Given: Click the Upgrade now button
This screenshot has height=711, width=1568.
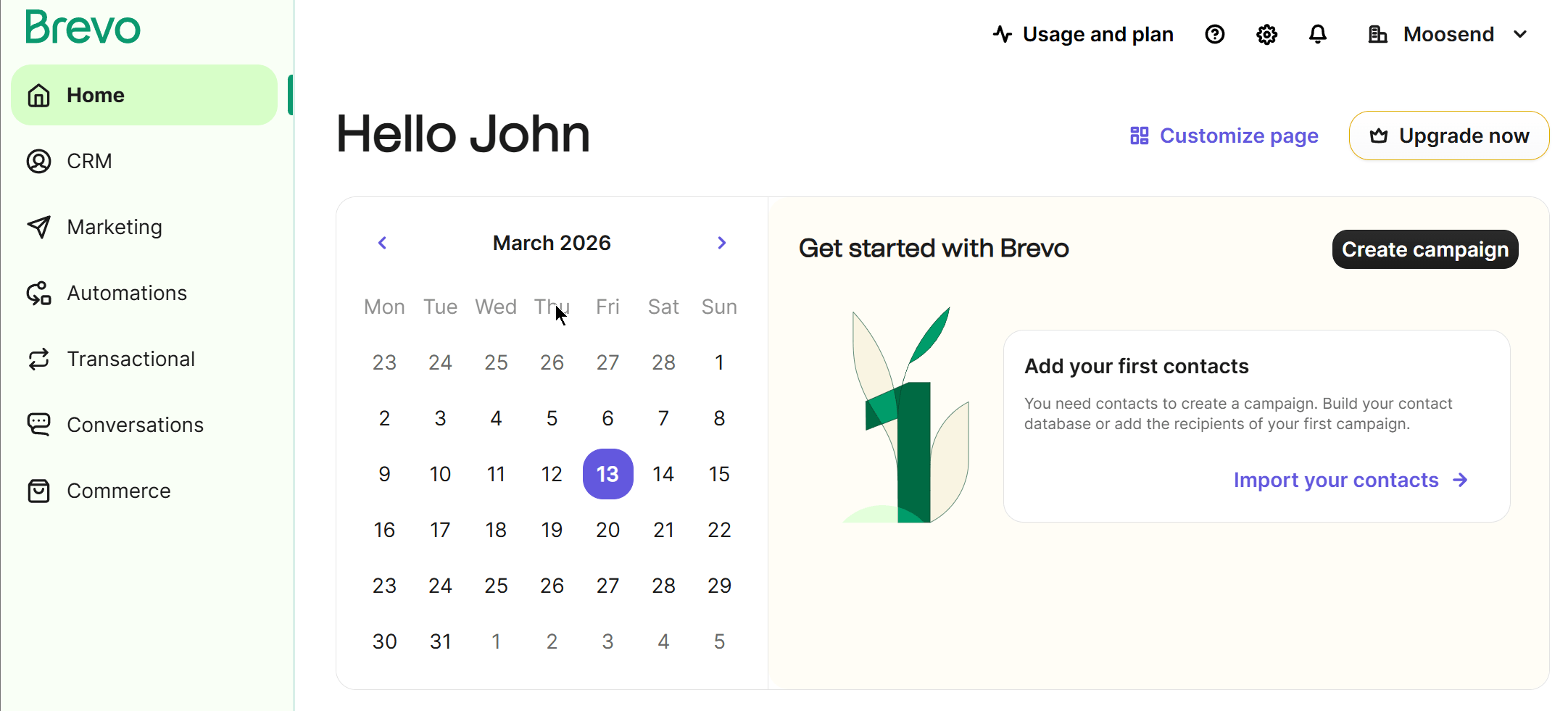Looking at the screenshot, I should (1448, 136).
